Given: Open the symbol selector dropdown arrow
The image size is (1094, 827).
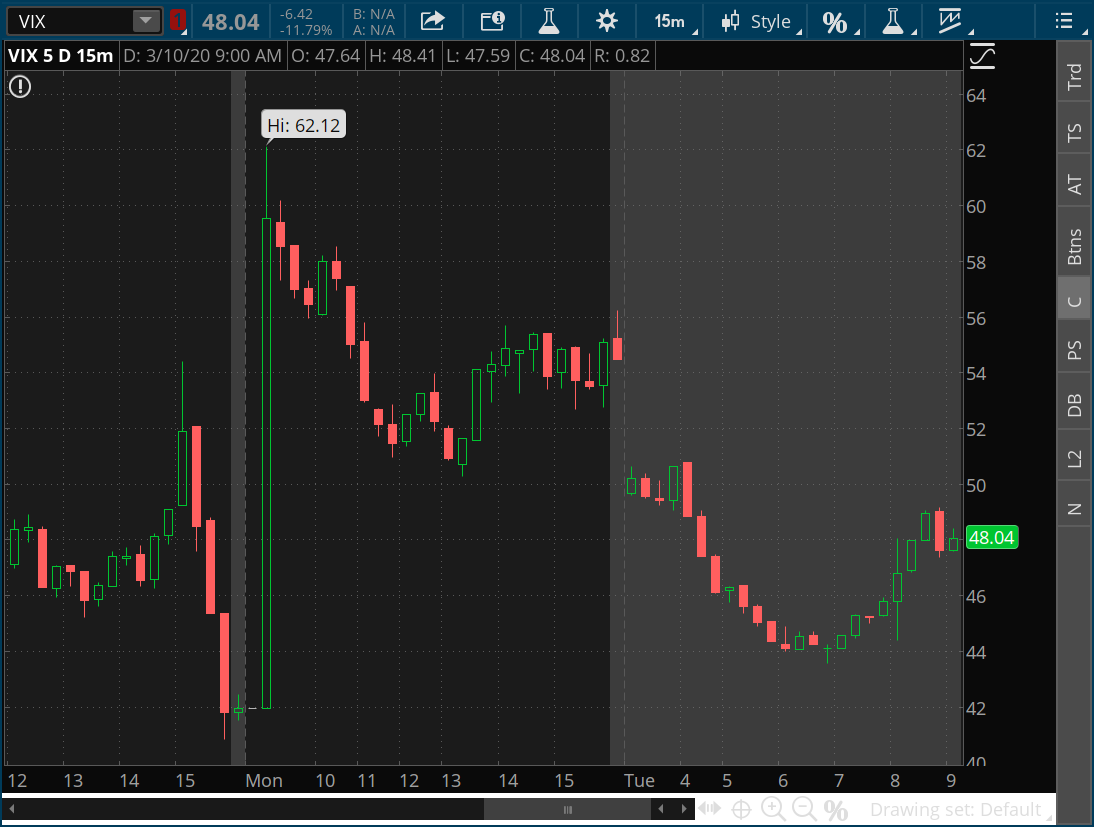Looking at the screenshot, I should point(147,21).
